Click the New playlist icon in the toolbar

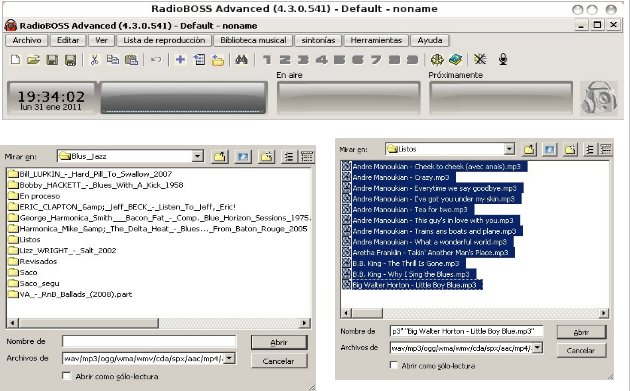[15, 60]
